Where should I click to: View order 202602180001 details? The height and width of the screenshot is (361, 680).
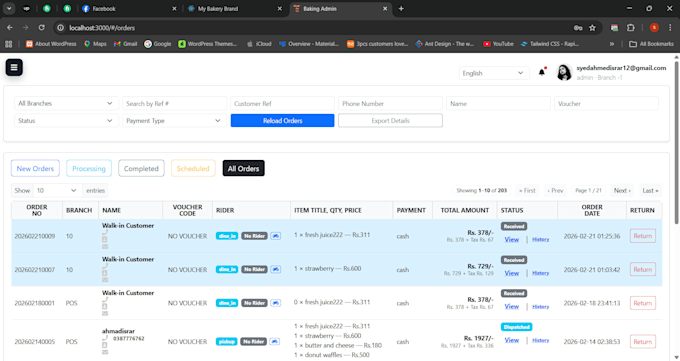click(511, 306)
